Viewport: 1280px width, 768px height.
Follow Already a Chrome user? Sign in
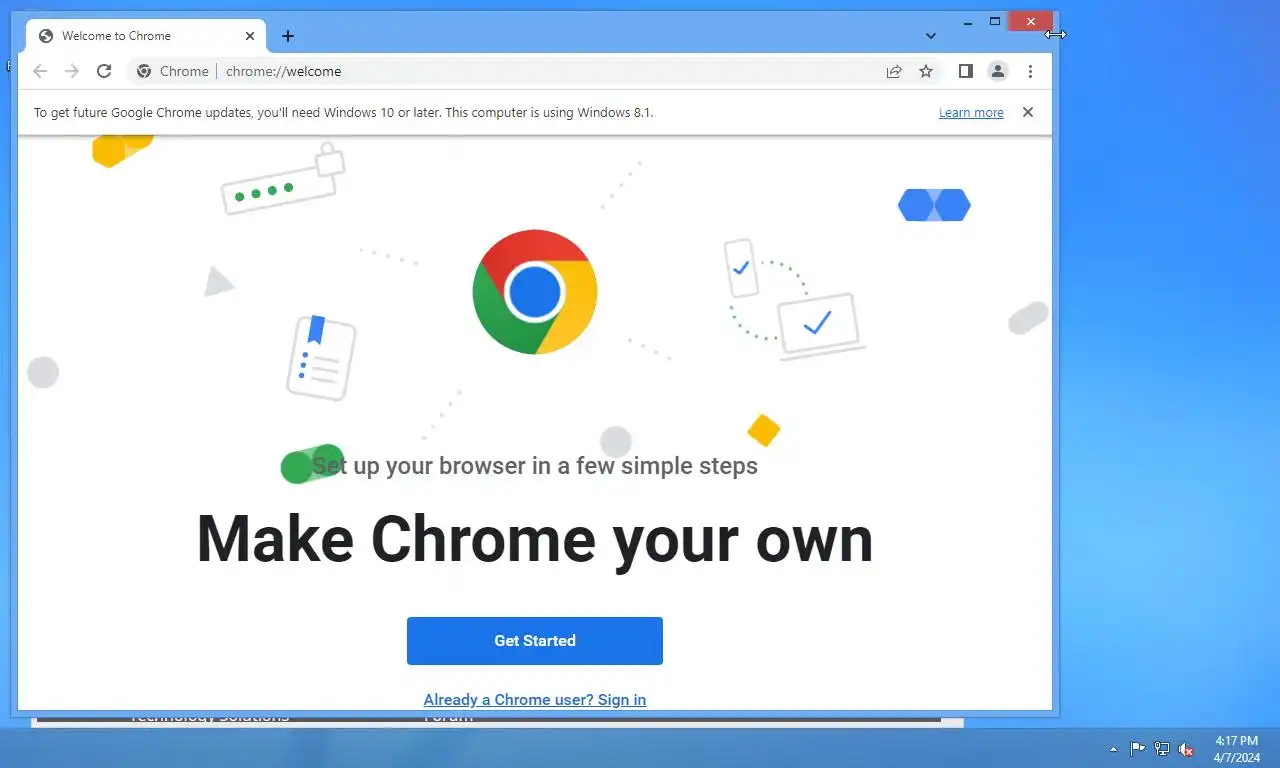pyautogui.click(x=535, y=700)
